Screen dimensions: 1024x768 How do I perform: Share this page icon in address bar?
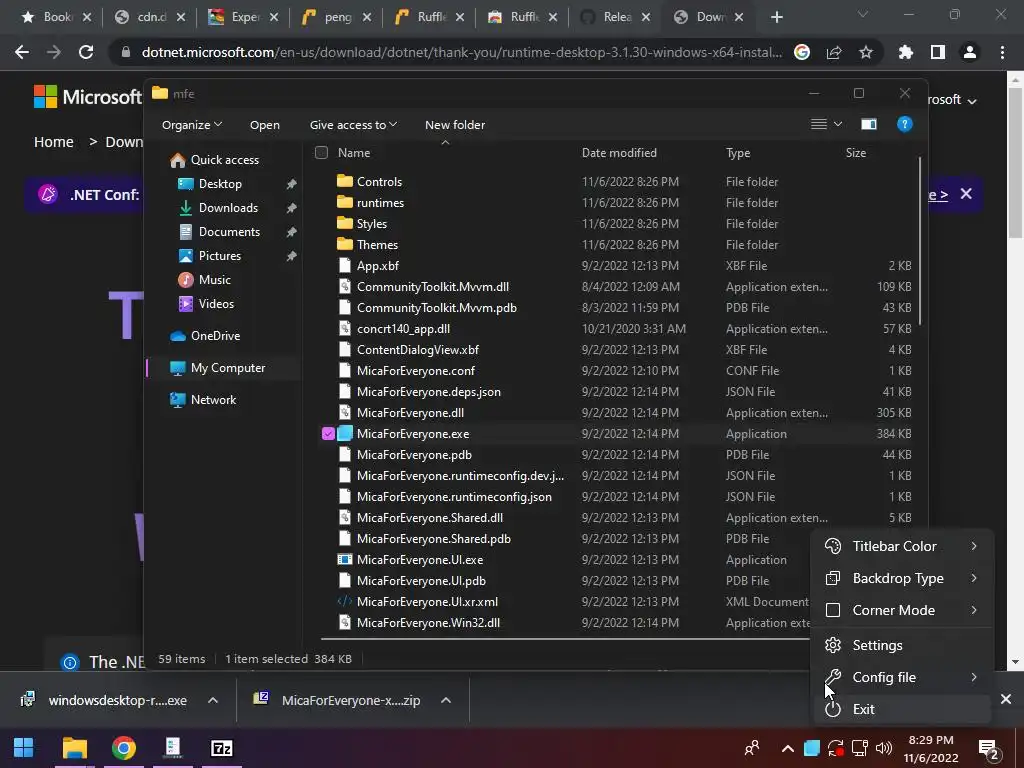834,52
